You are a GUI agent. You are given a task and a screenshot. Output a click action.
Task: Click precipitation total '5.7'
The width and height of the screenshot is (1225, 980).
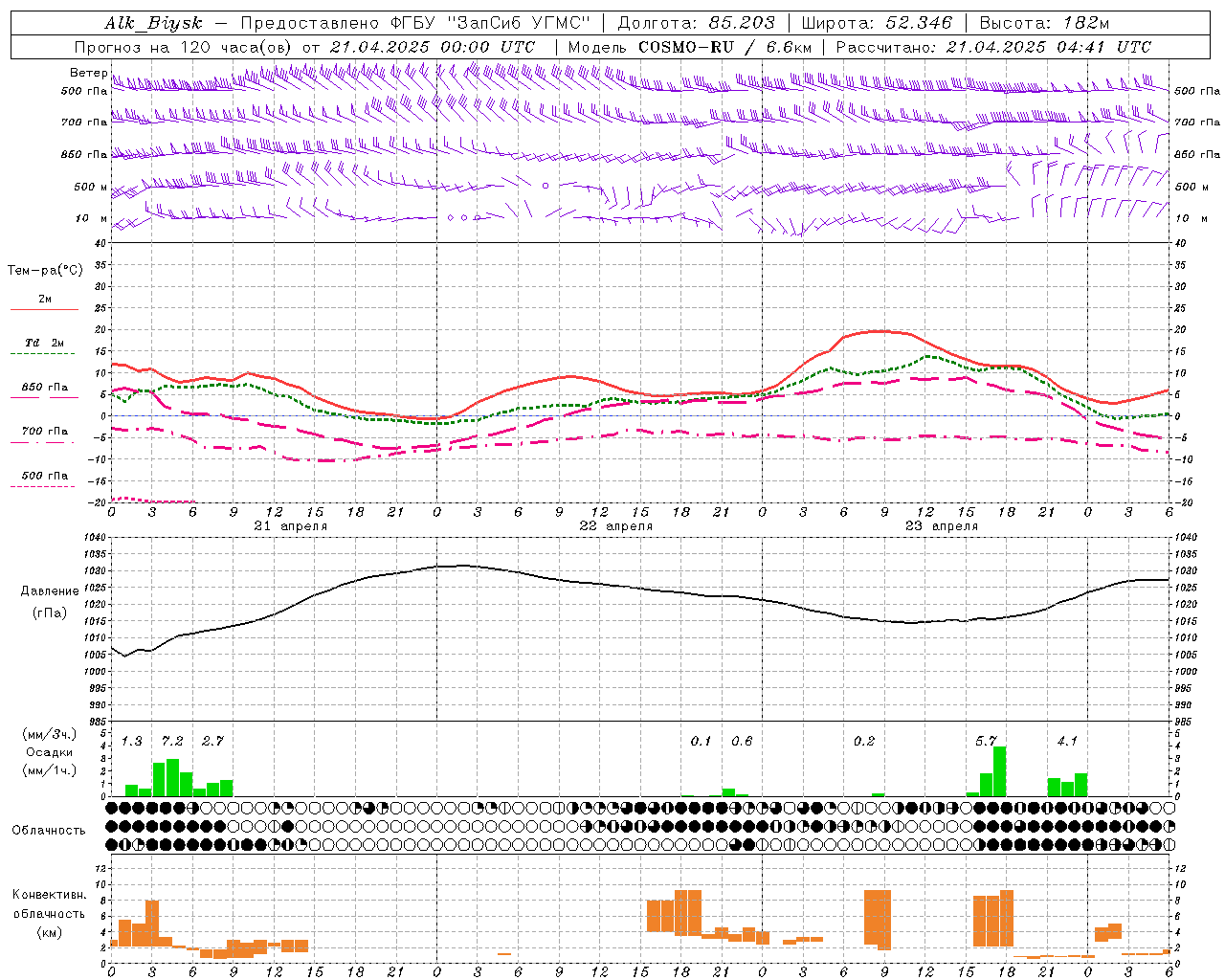tap(986, 742)
